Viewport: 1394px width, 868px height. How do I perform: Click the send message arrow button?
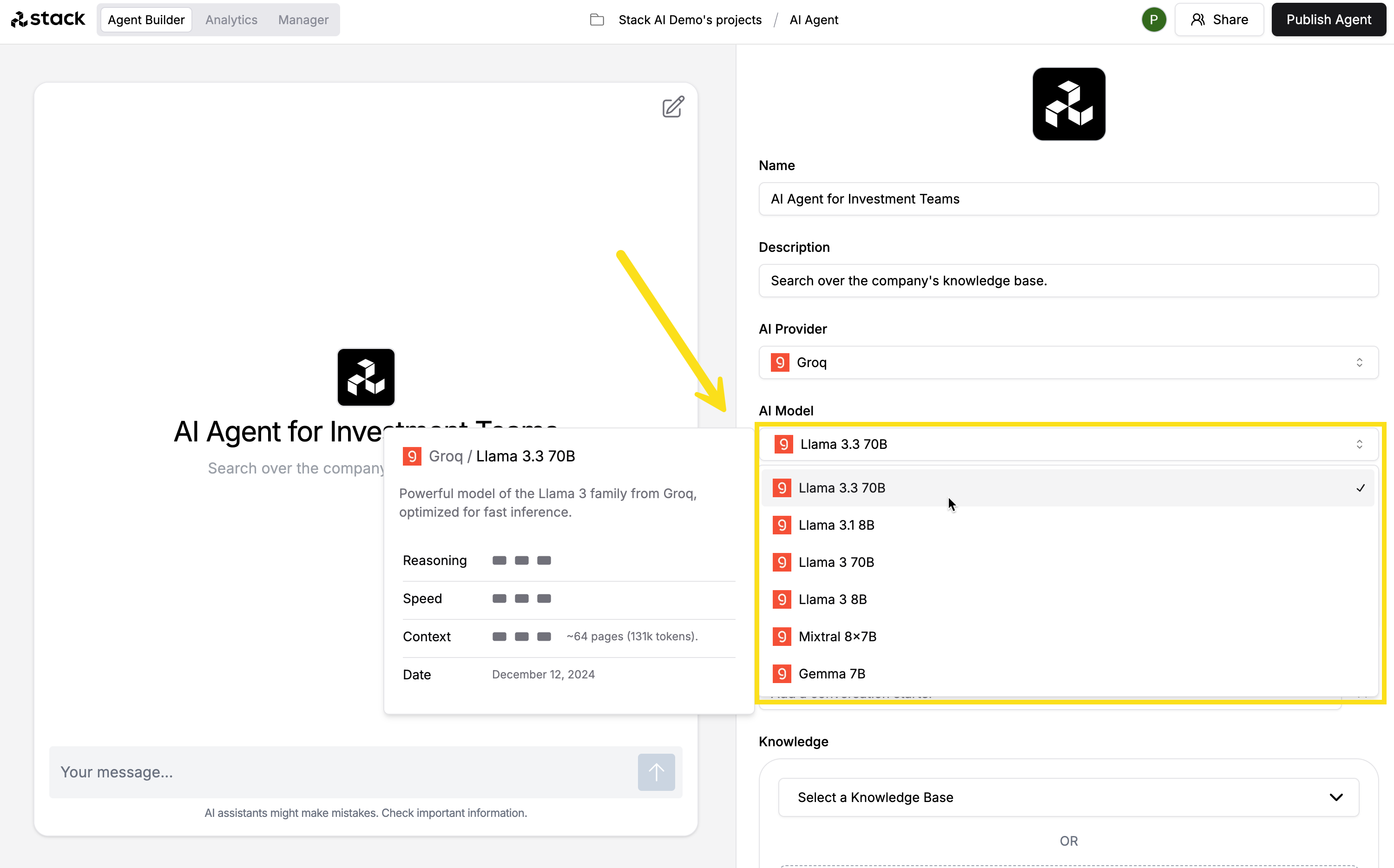pos(656,772)
